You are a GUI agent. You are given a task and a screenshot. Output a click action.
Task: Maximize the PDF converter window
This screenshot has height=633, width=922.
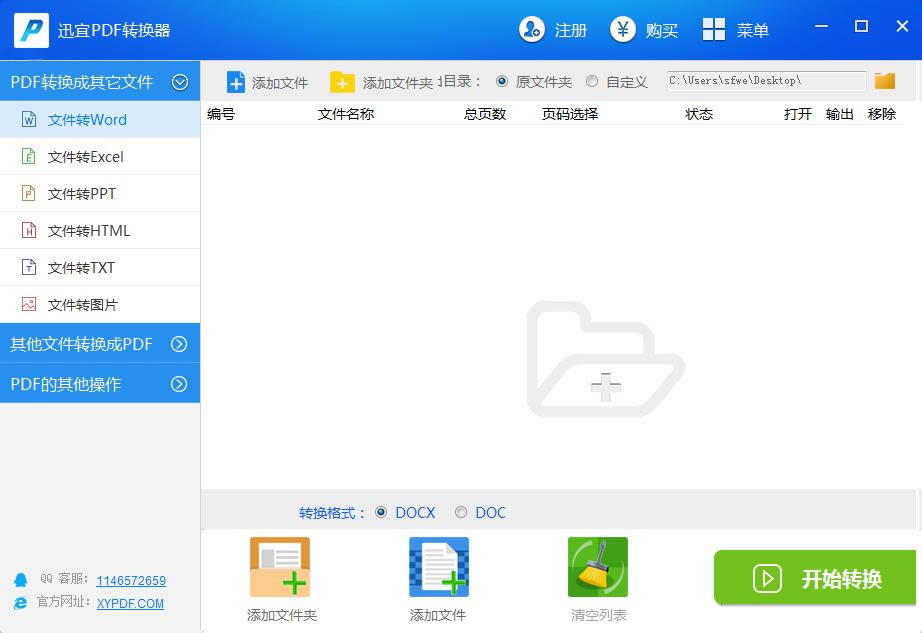861,26
